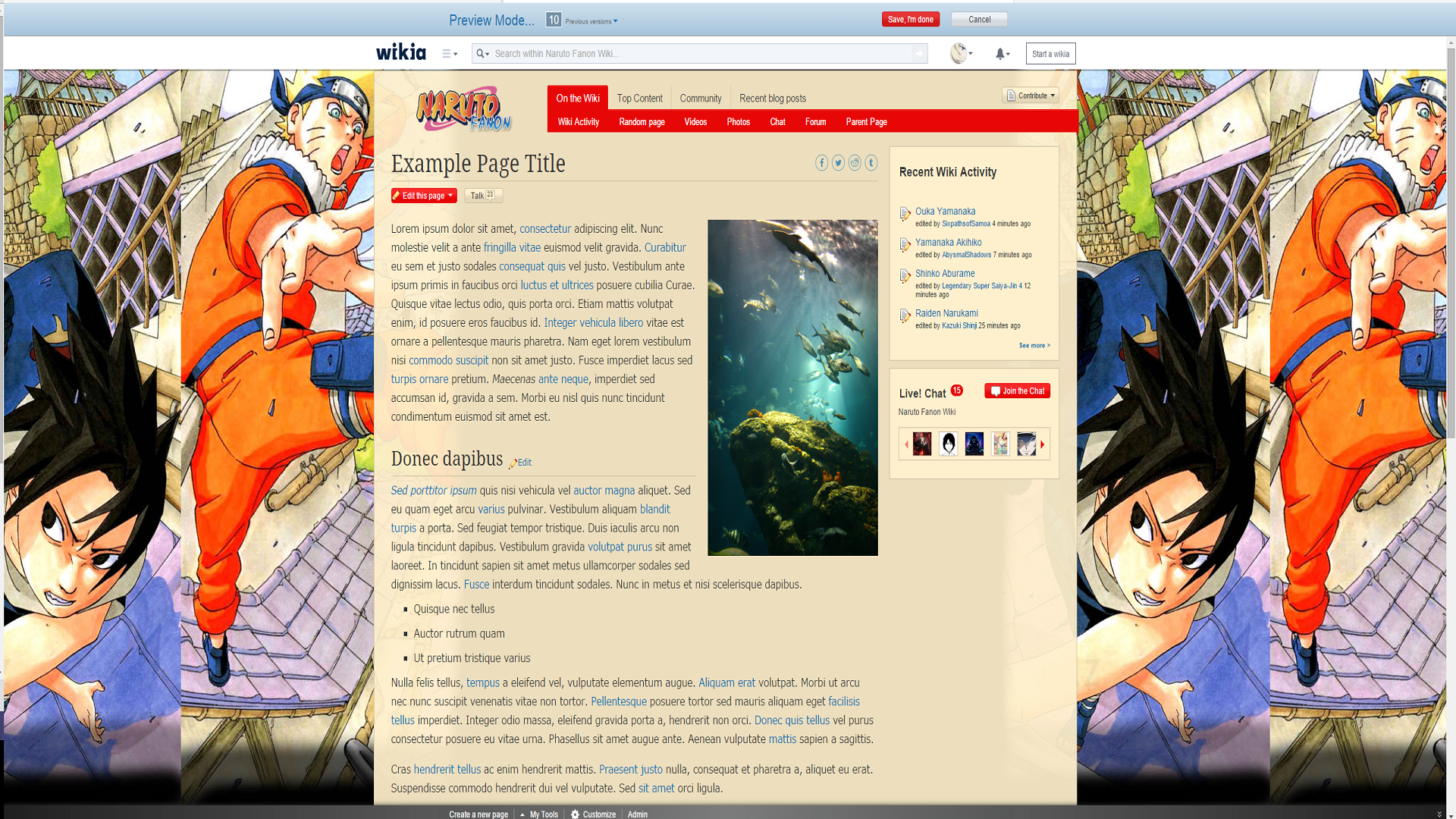Open the Photos subnav link
Image resolution: width=1456 pixels, height=819 pixels.
pos(738,122)
